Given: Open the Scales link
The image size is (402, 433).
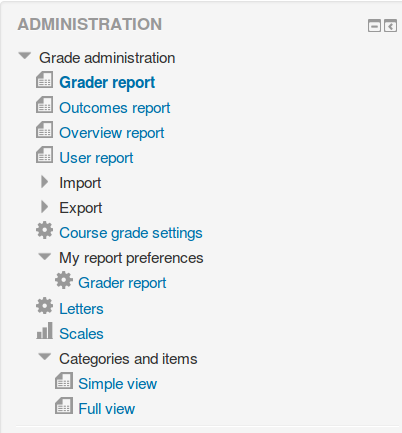Looking at the screenshot, I should coord(81,334).
